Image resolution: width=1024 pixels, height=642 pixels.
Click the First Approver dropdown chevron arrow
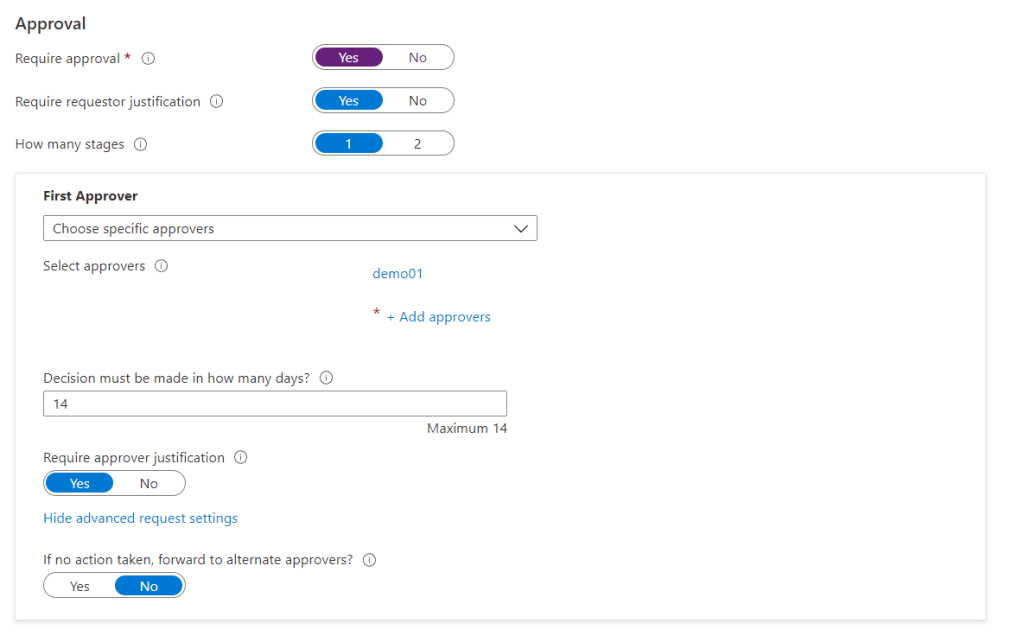[x=520, y=229]
